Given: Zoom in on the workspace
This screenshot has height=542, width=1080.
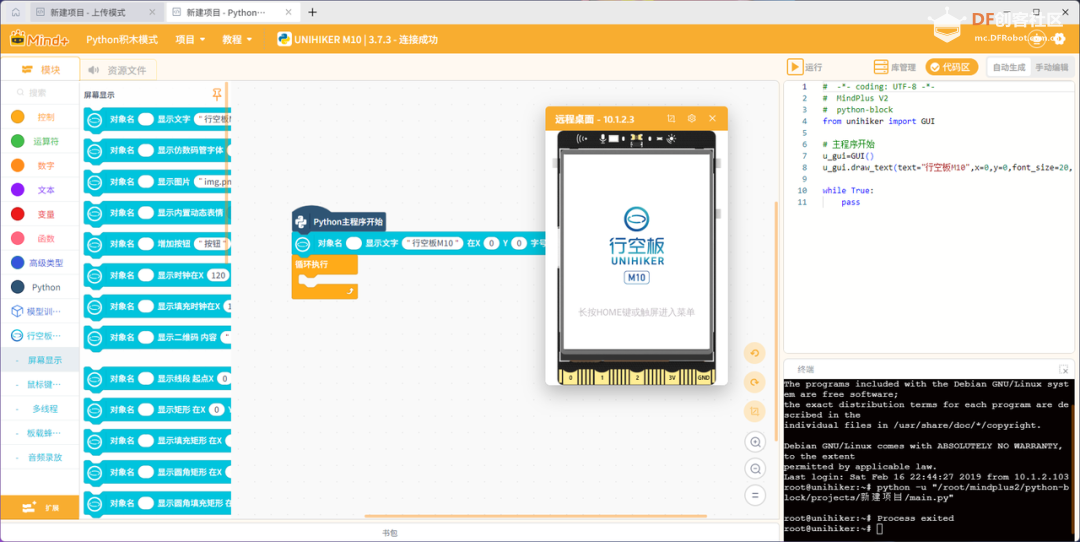Looking at the screenshot, I should pos(755,442).
